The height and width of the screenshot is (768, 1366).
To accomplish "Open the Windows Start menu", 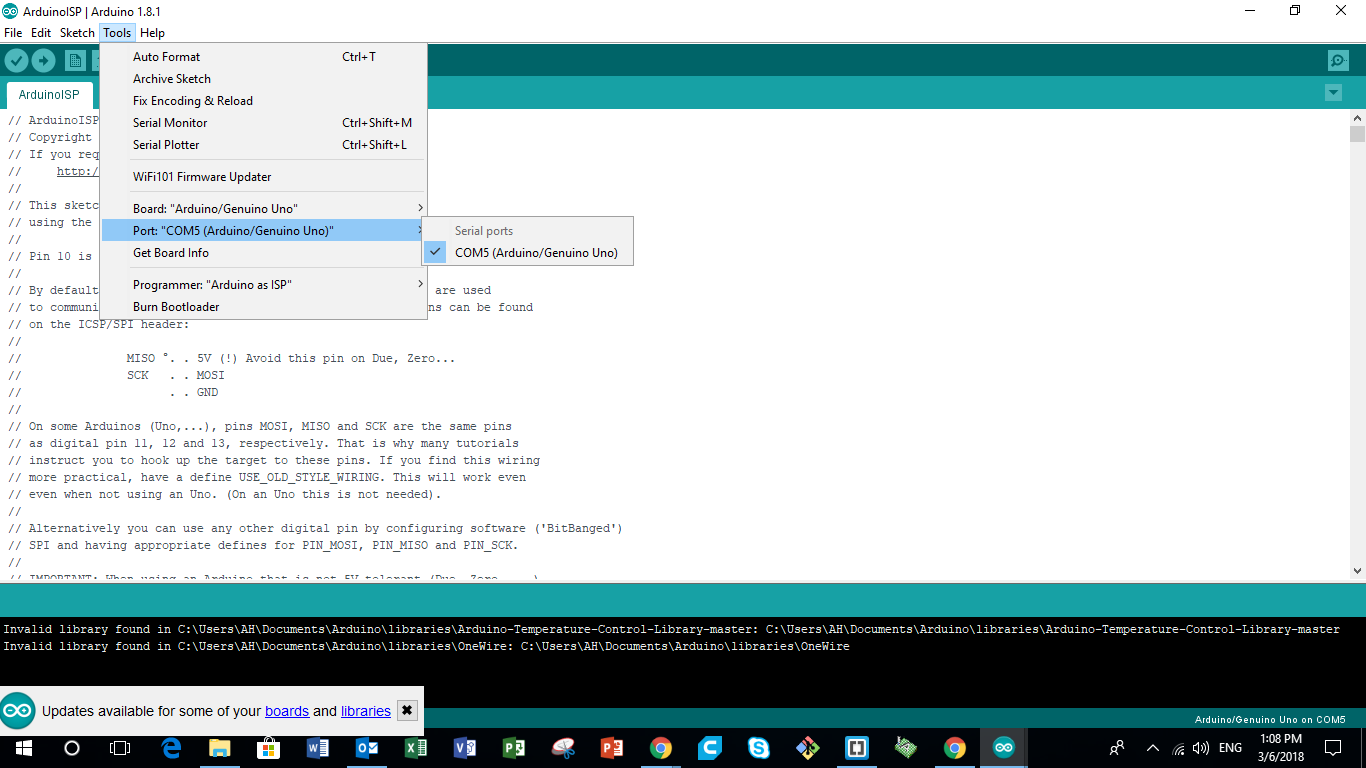I will (x=23, y=748).
